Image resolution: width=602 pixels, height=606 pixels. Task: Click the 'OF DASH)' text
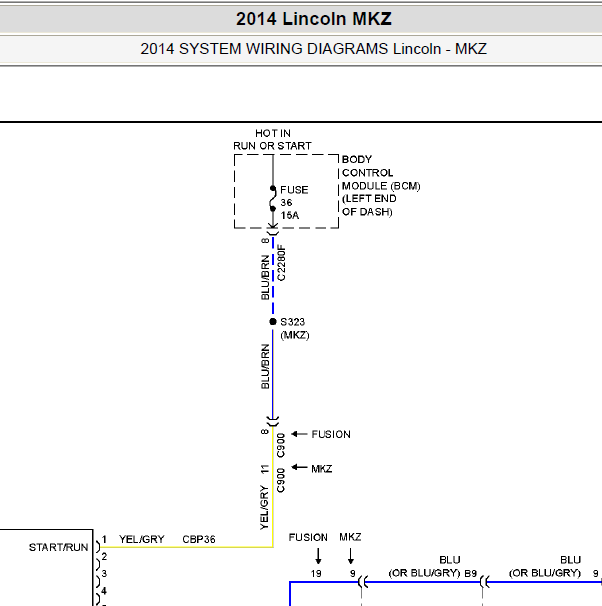pos(367,212)
